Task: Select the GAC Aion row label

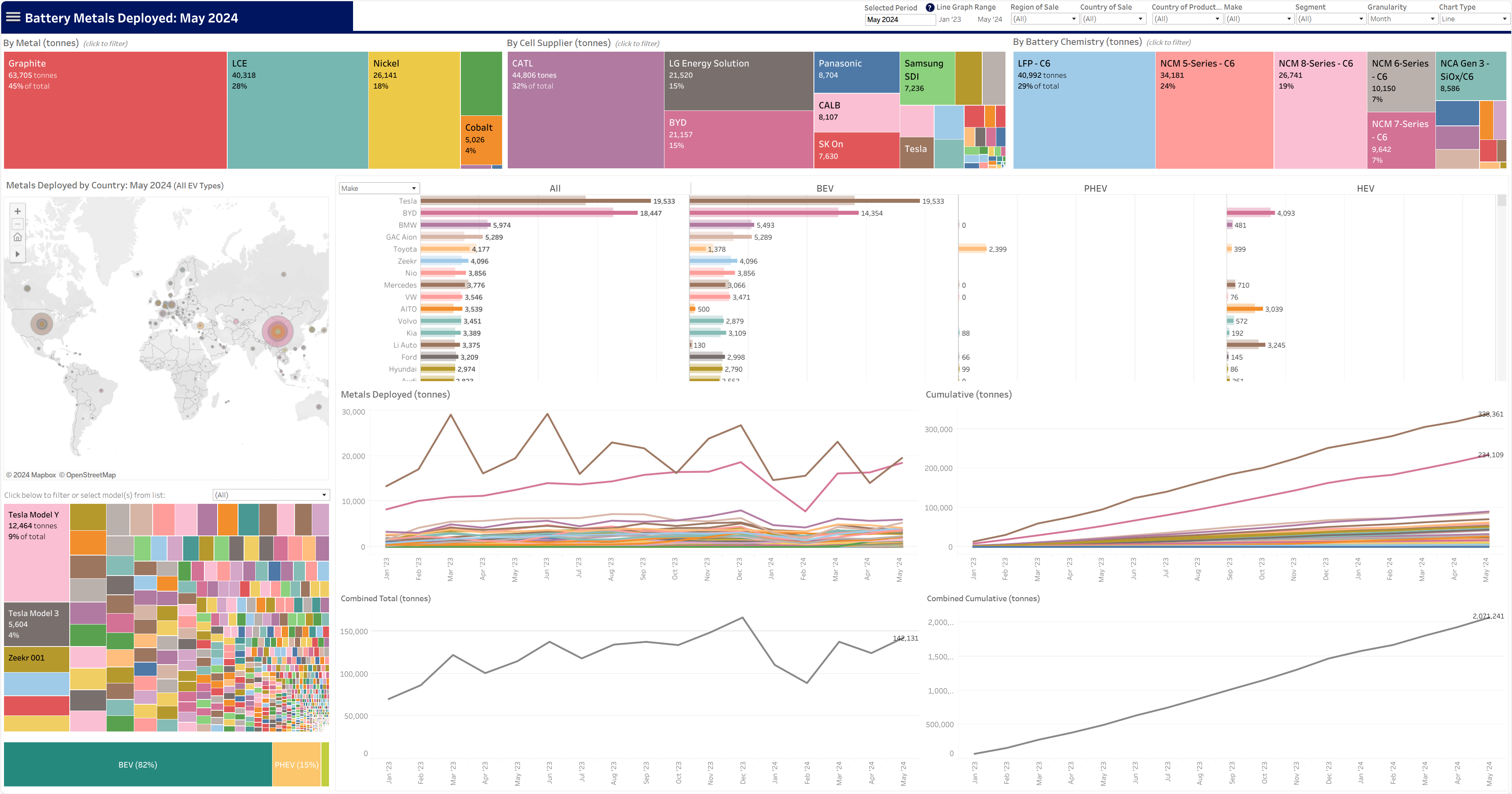Action: 401,237
